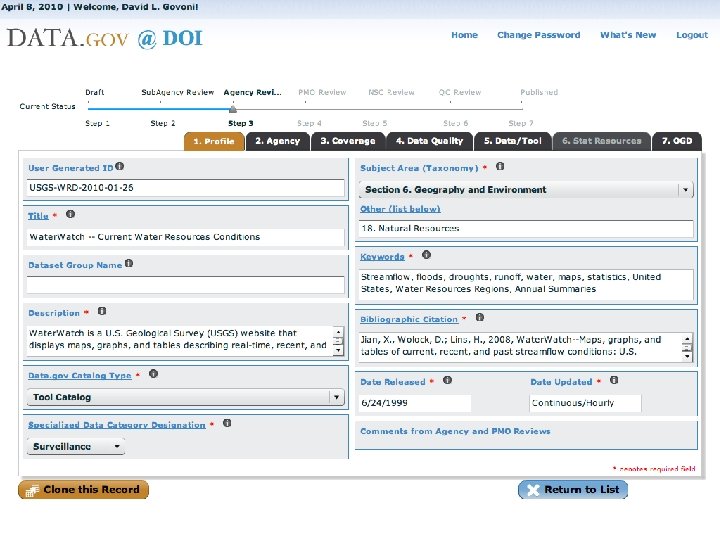Screen dimensions: 720x540
Task: Click the info icon next to Date Updated
Action: (614, 380)
